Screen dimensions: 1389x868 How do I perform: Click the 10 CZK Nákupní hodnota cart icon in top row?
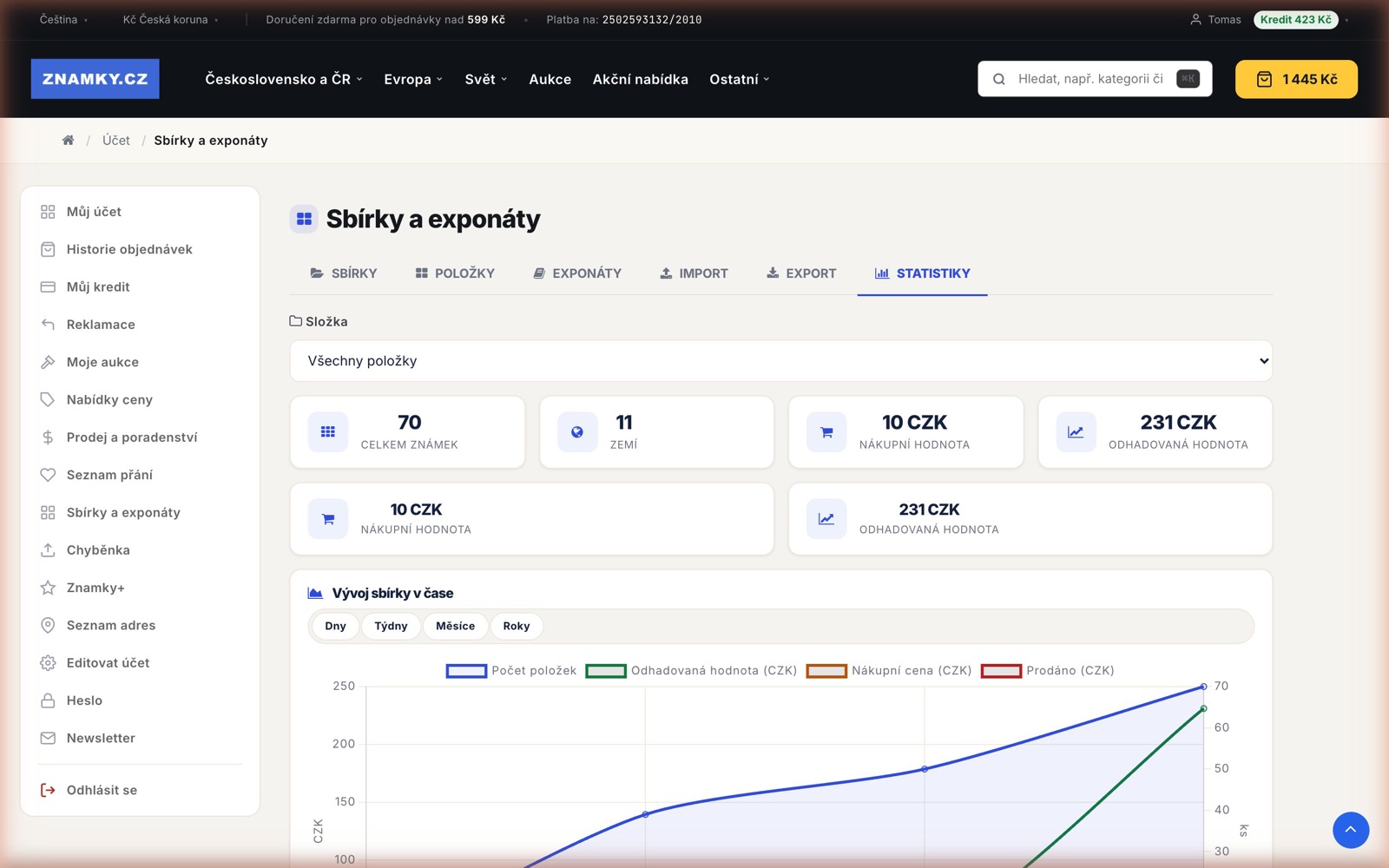coord(826,432)
